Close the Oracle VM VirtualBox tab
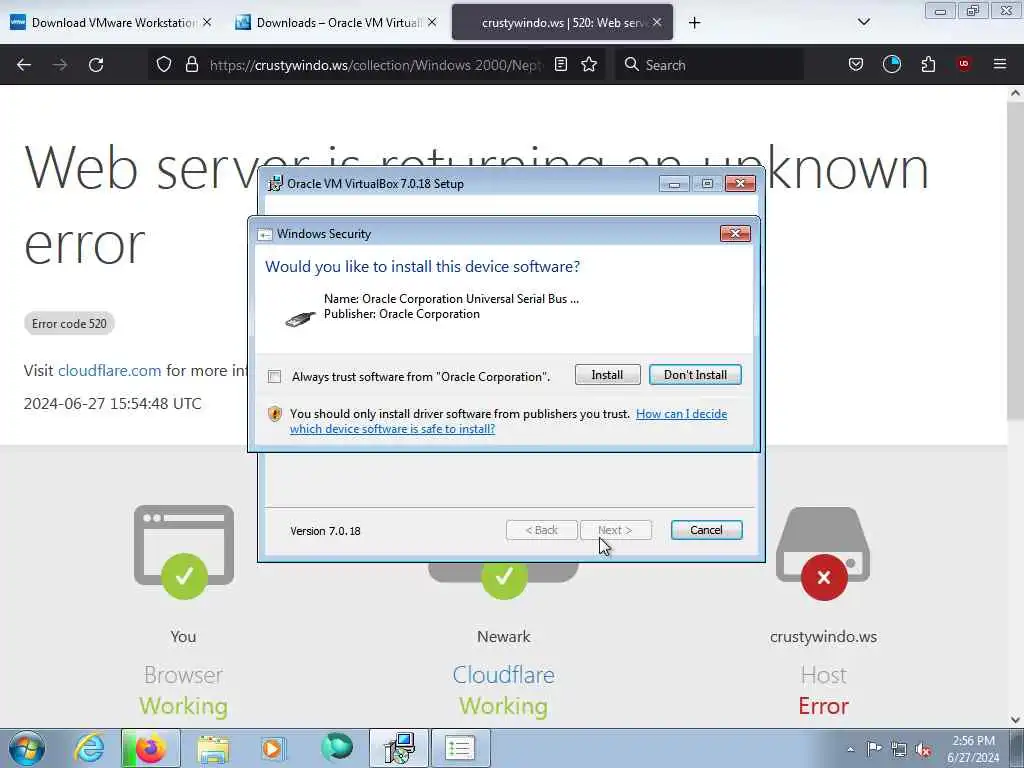The height and width of the screenshot is (768, 1024). tap(432, 22)
